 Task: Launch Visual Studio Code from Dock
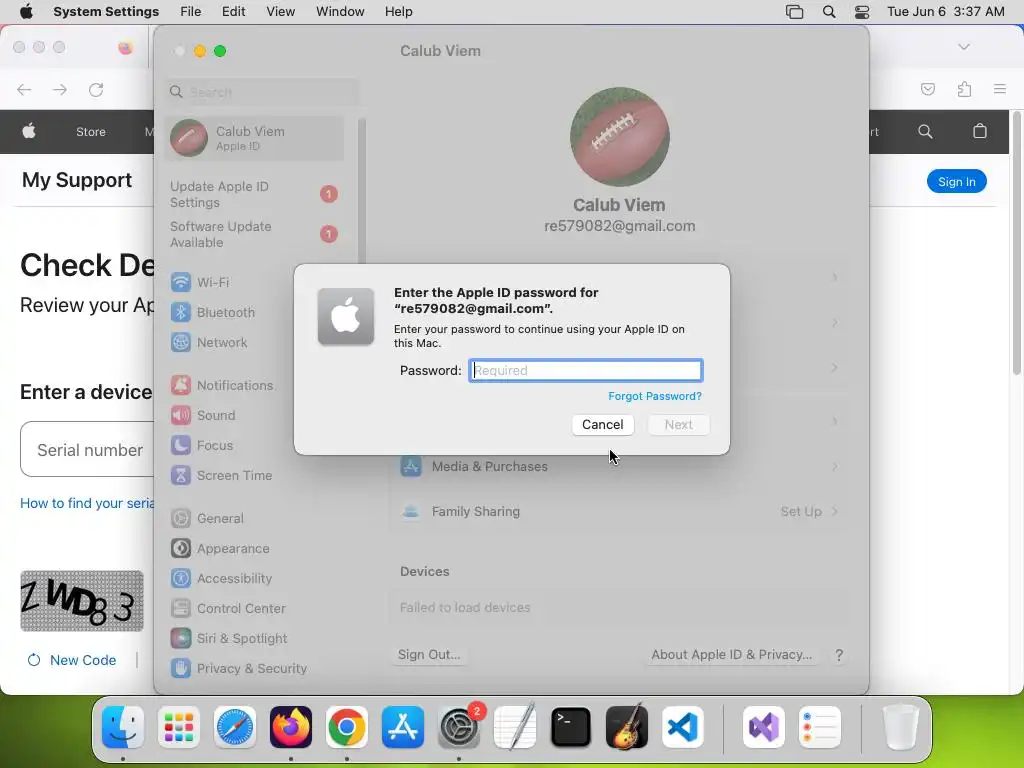[x=682, y=727]
